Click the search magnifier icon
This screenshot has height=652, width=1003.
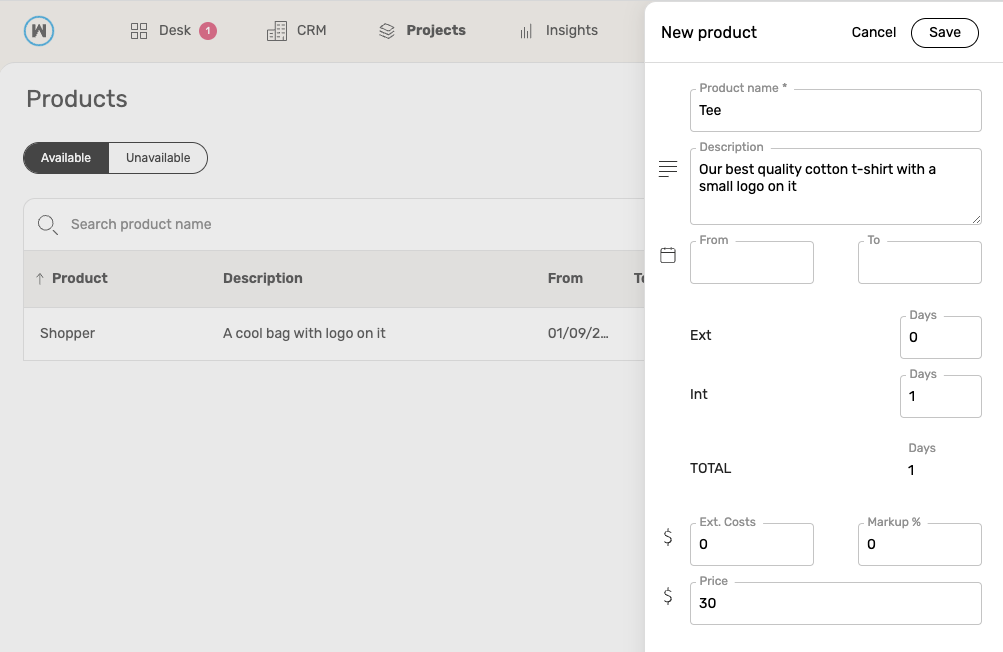click(47, 225)
